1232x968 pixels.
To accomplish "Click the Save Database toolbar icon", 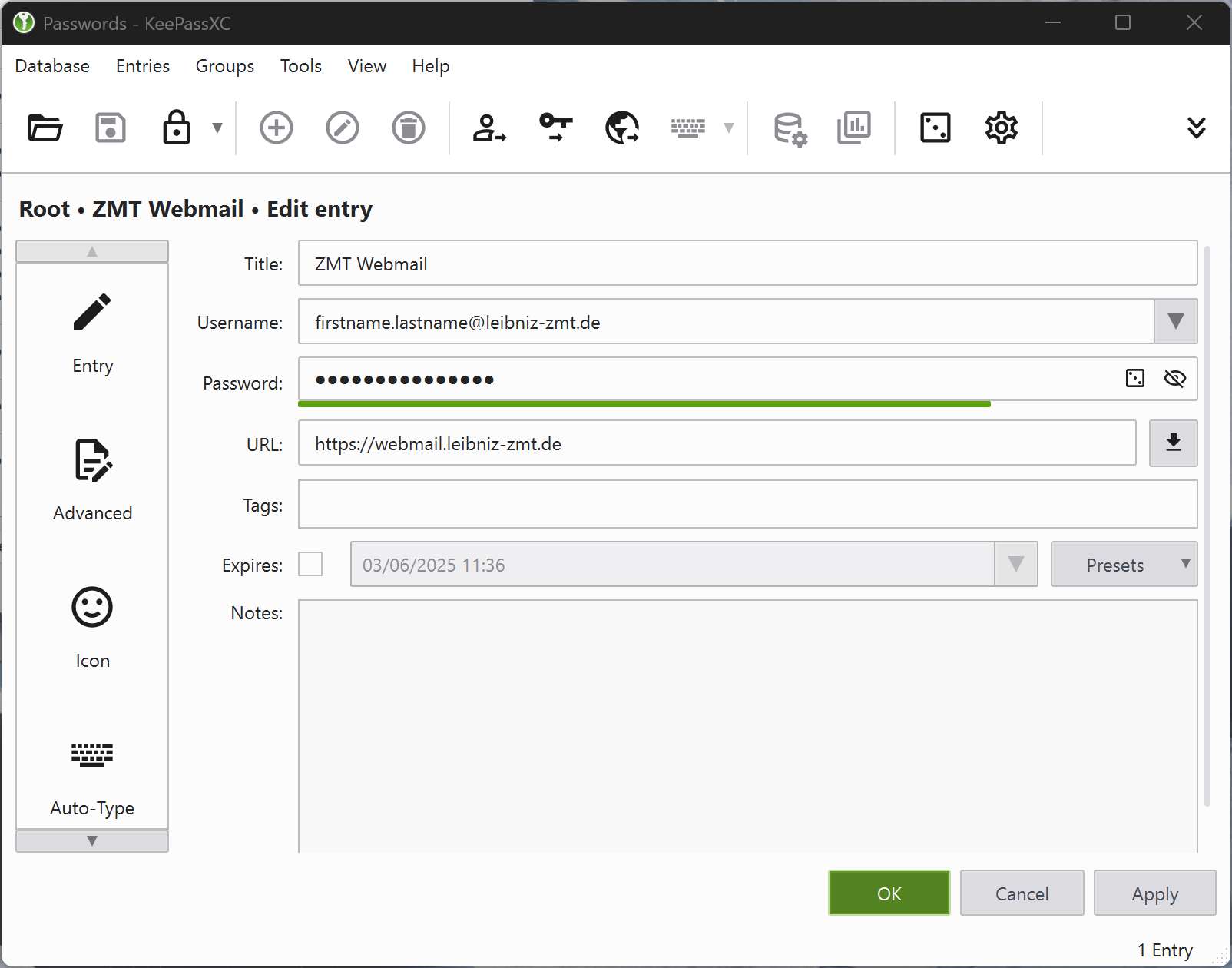I will pos(111,128).
